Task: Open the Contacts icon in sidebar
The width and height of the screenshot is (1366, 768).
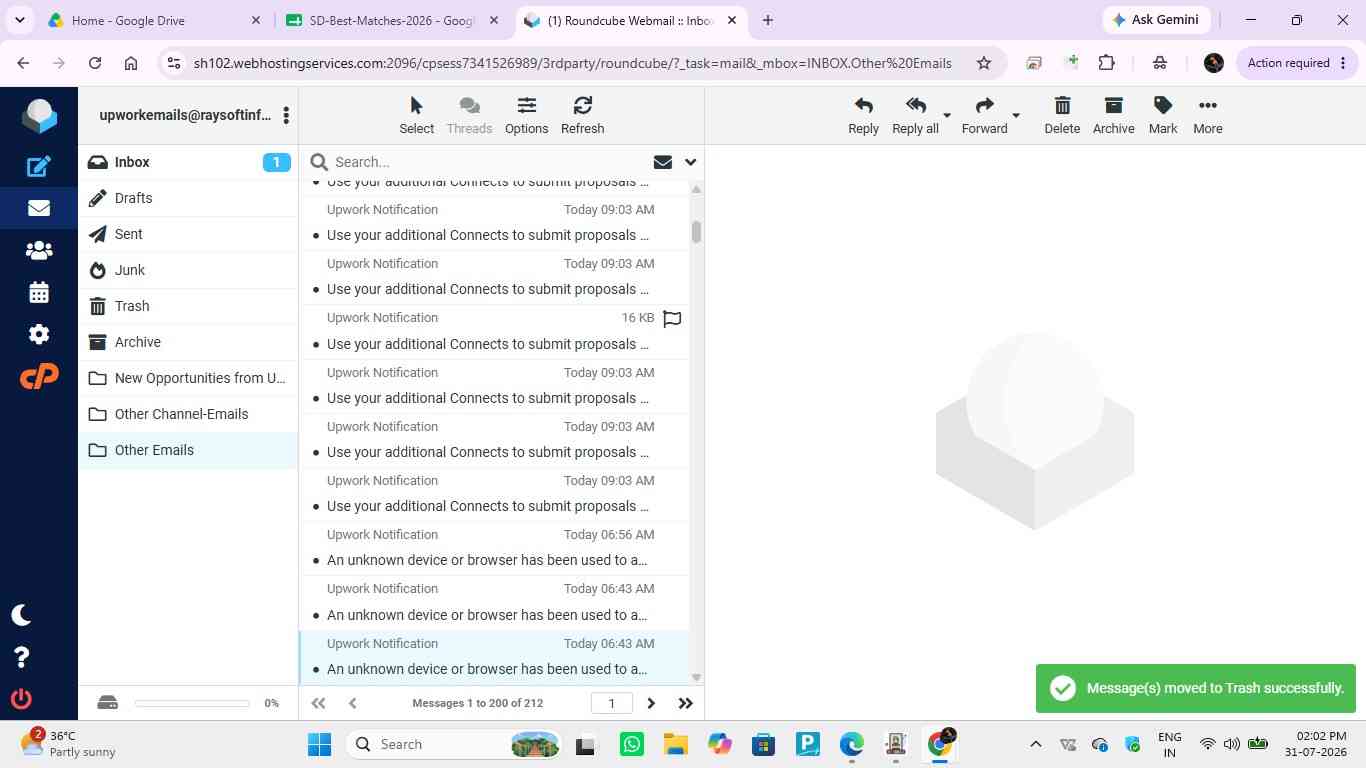Action: (39, 250)
